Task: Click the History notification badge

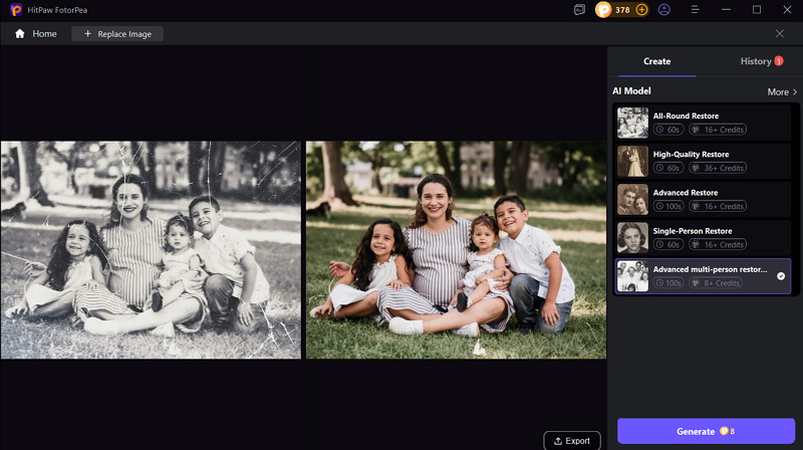Action: (x=778, y=61)
